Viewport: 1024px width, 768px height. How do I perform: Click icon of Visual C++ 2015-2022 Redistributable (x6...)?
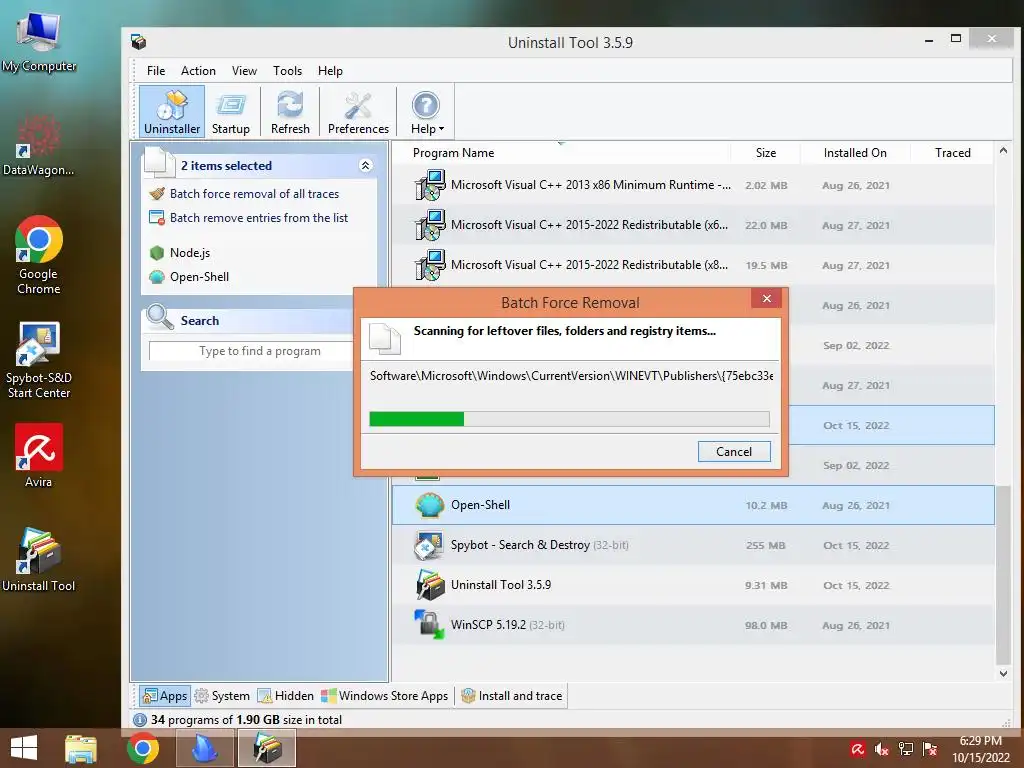click(430, 225)
